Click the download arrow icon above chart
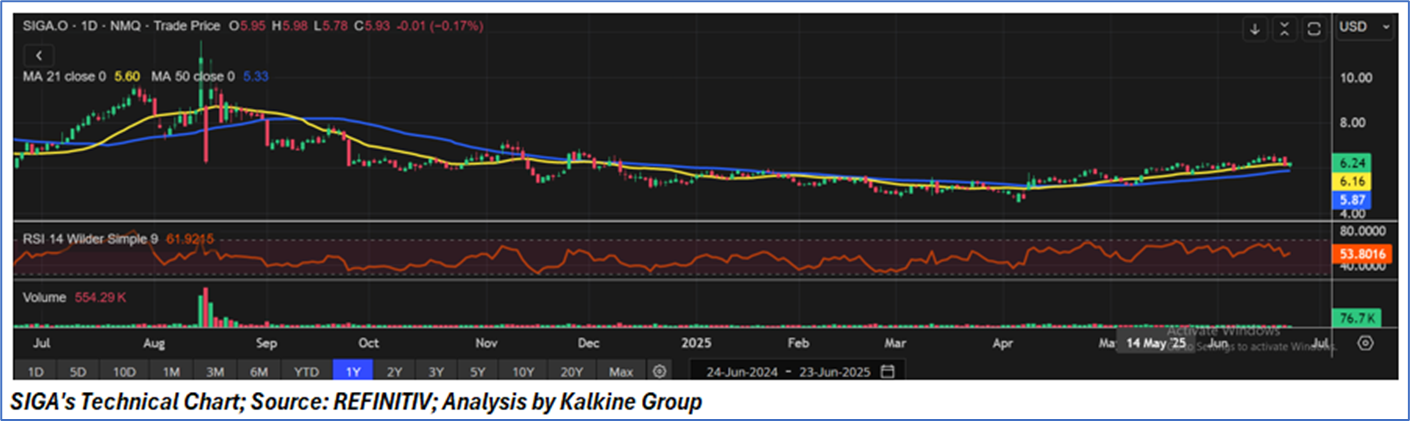Image resolution: width=1410 pixels, height=421 pixels. 1254,29
